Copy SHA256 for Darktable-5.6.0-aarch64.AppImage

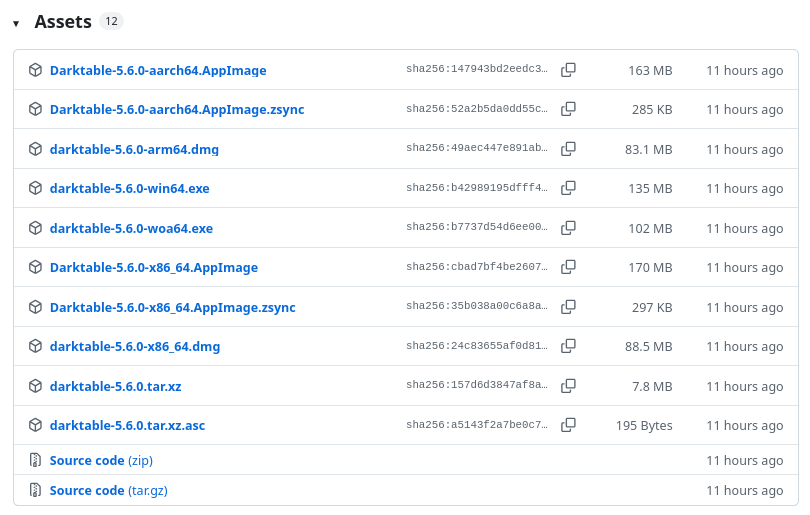coord(568,70)
